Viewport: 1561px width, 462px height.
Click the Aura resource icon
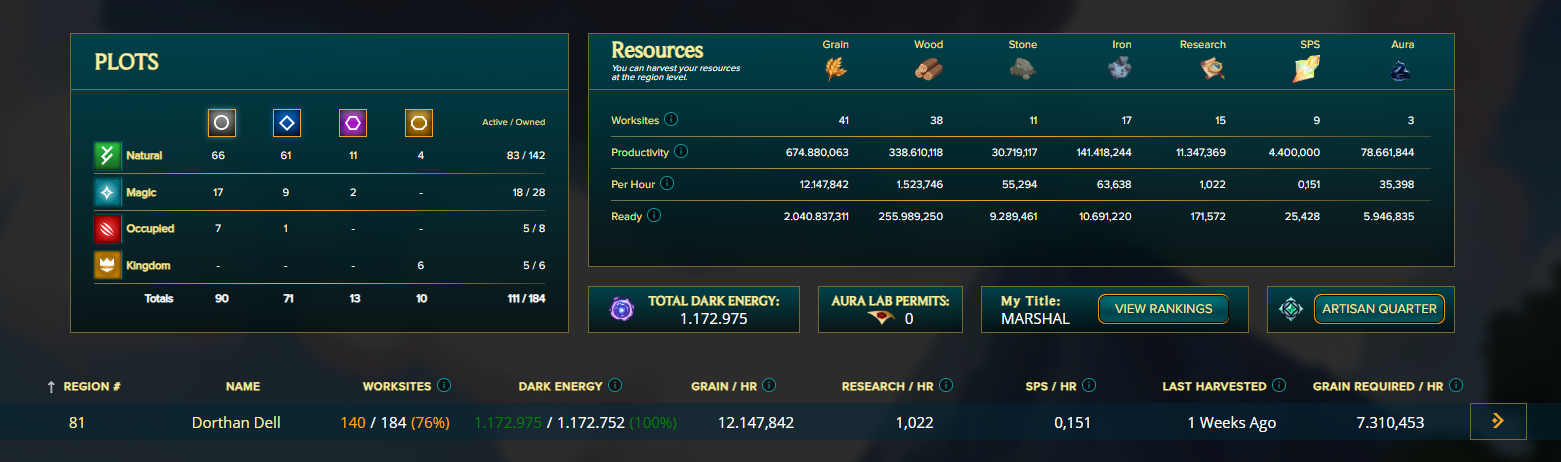[1402, 69]
